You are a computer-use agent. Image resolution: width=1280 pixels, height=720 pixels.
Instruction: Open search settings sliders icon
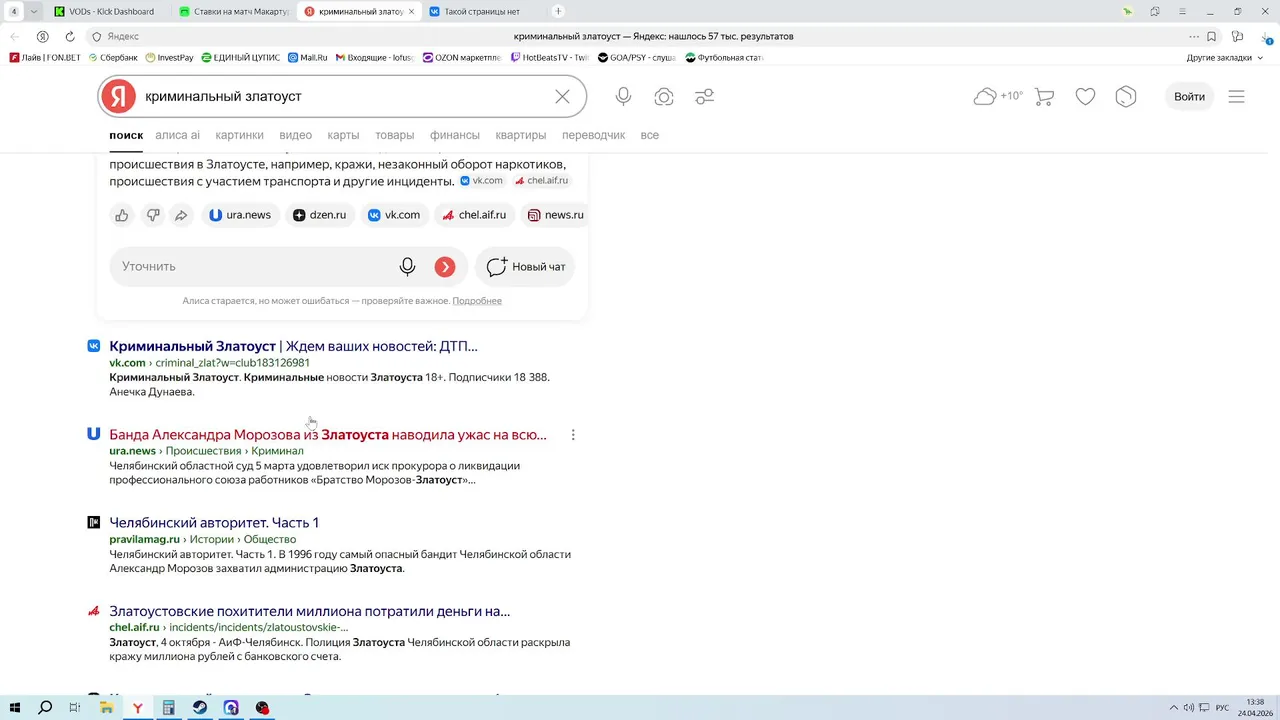[705, 97]
